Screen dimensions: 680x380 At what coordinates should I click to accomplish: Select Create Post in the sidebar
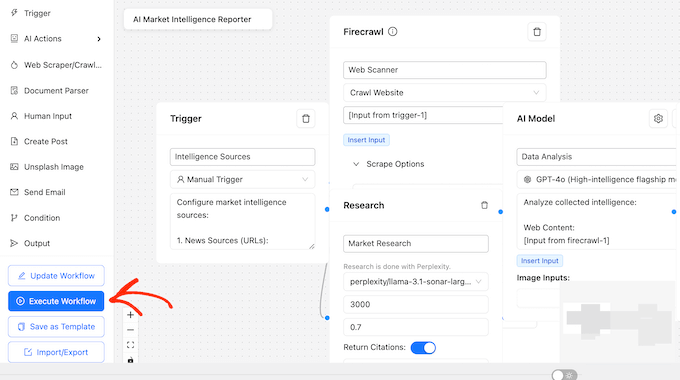coord(39,141)
